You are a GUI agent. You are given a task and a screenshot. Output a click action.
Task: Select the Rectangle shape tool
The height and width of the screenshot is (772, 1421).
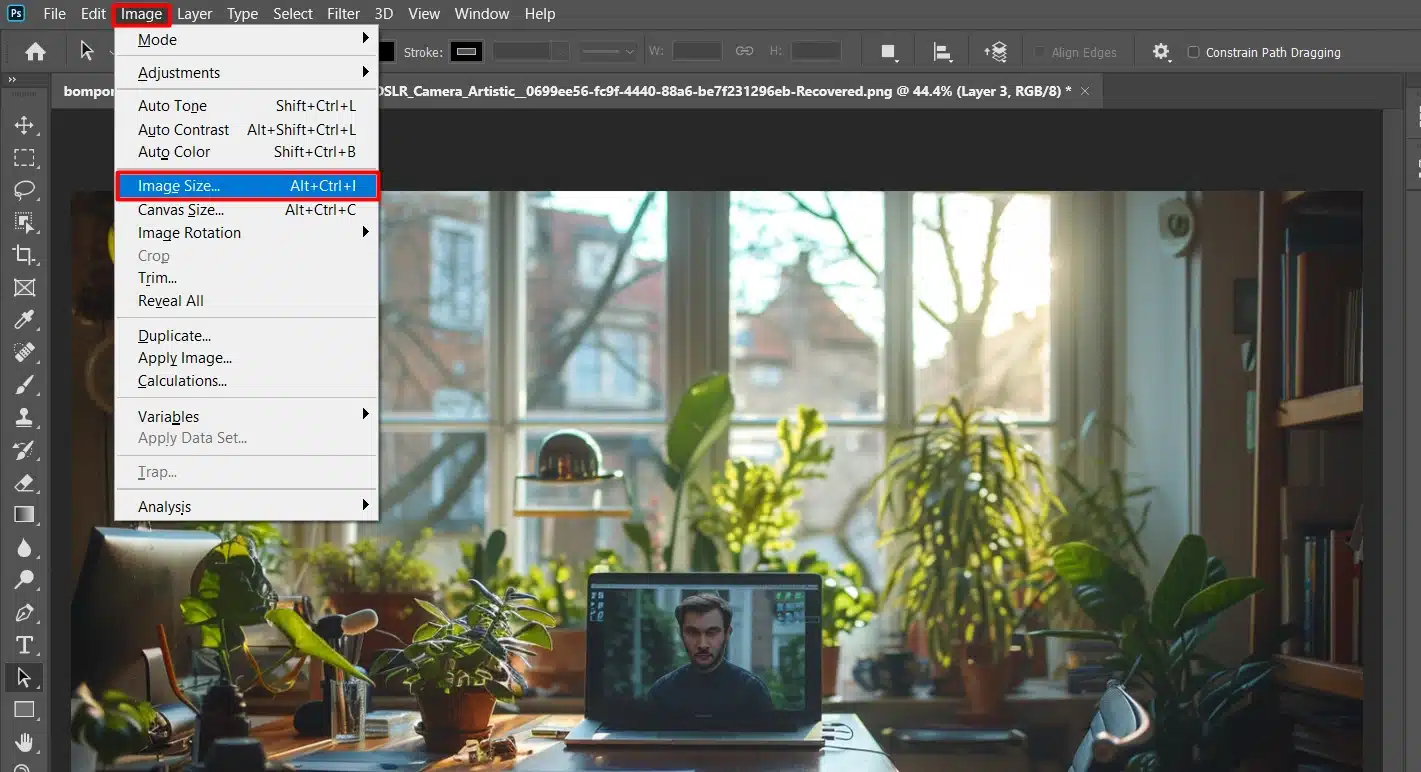[24, 709]
